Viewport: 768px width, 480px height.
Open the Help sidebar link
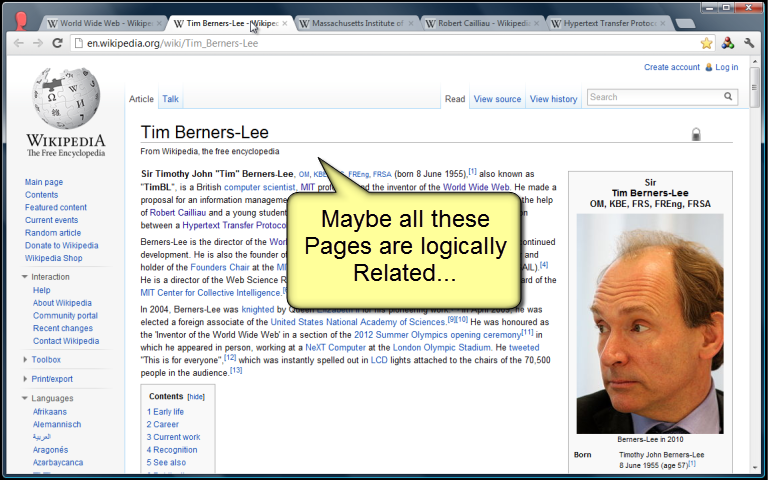[x=42, y=290]
